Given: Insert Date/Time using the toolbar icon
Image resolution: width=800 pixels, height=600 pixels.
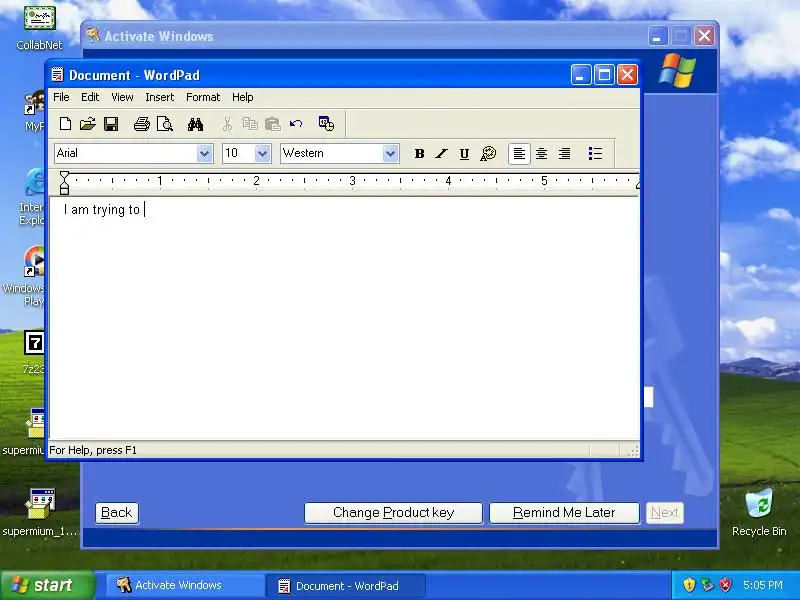Looking at the screenshot, I should 326,124.
